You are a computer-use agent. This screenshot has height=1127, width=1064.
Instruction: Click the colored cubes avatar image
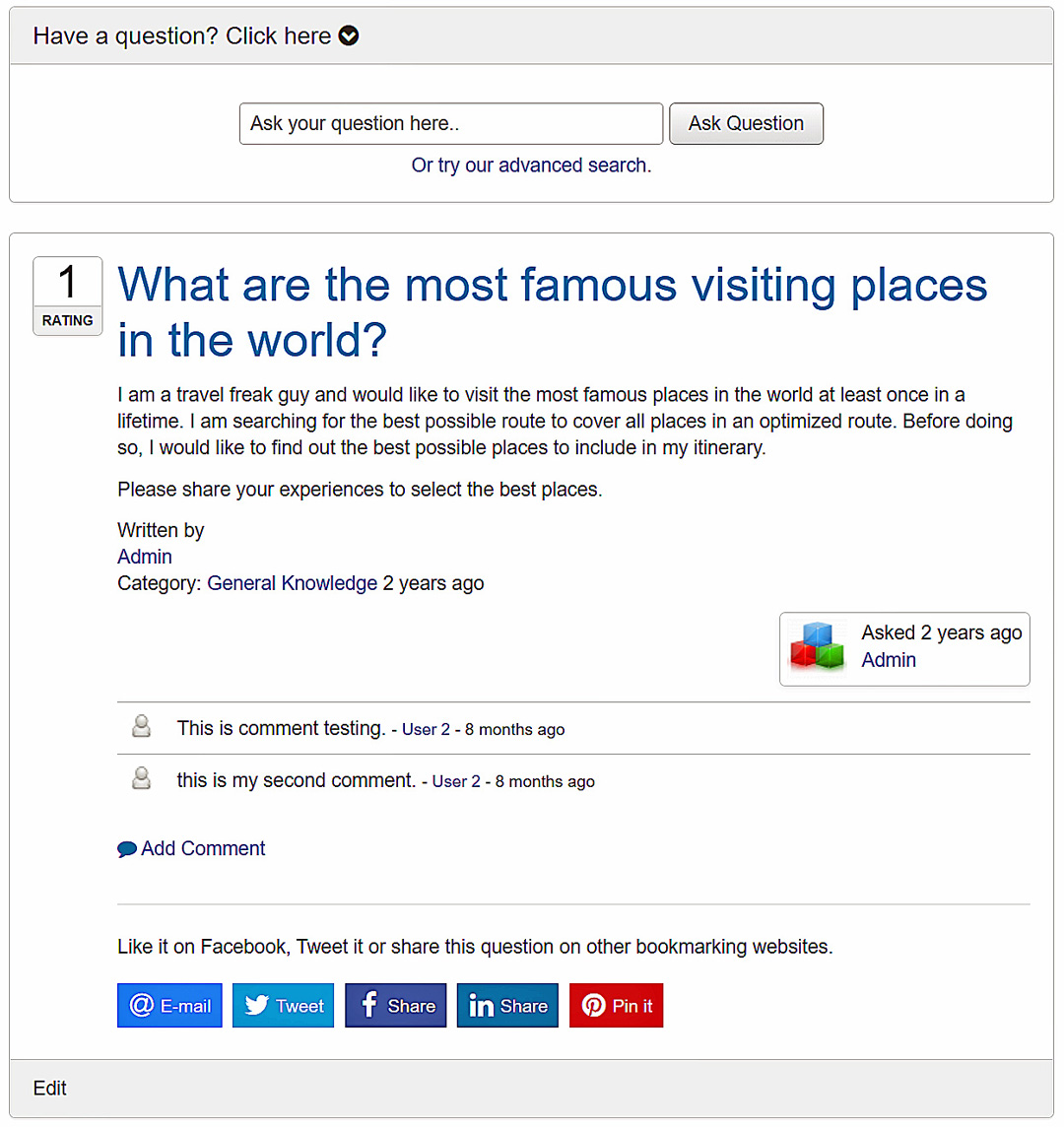pyautogui.click(x=817, y=647)
